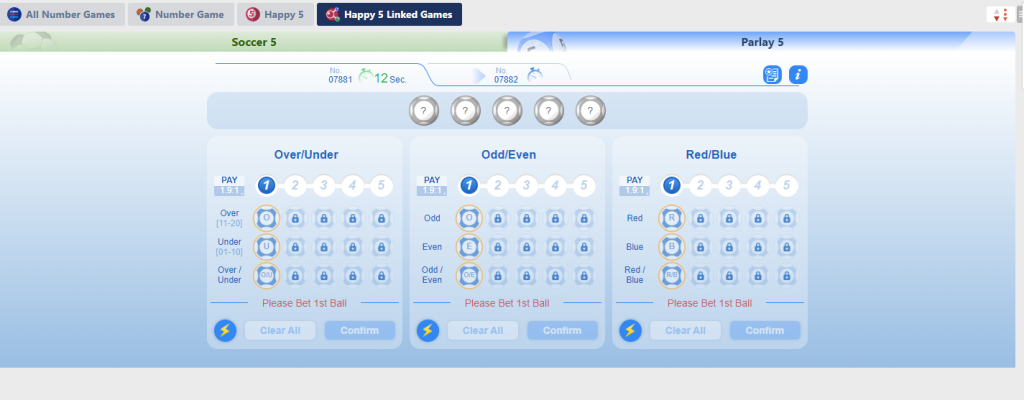Screen dimensions: 1024x400
Task: Click Clear All in Over/Under panel
Action: tap(280, 330)
